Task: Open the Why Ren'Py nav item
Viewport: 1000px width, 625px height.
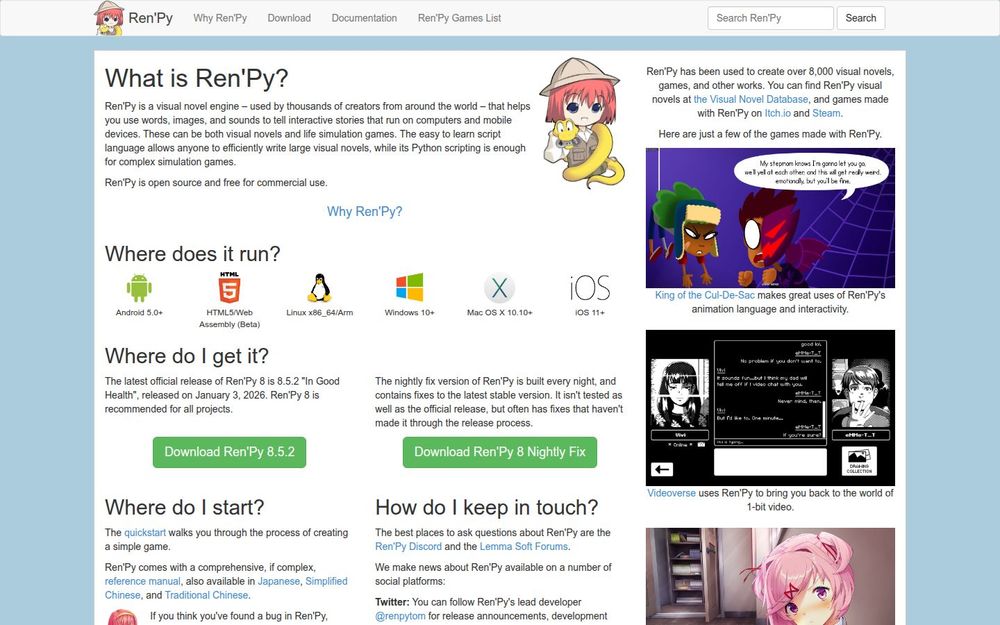Action: pos(220,18)
